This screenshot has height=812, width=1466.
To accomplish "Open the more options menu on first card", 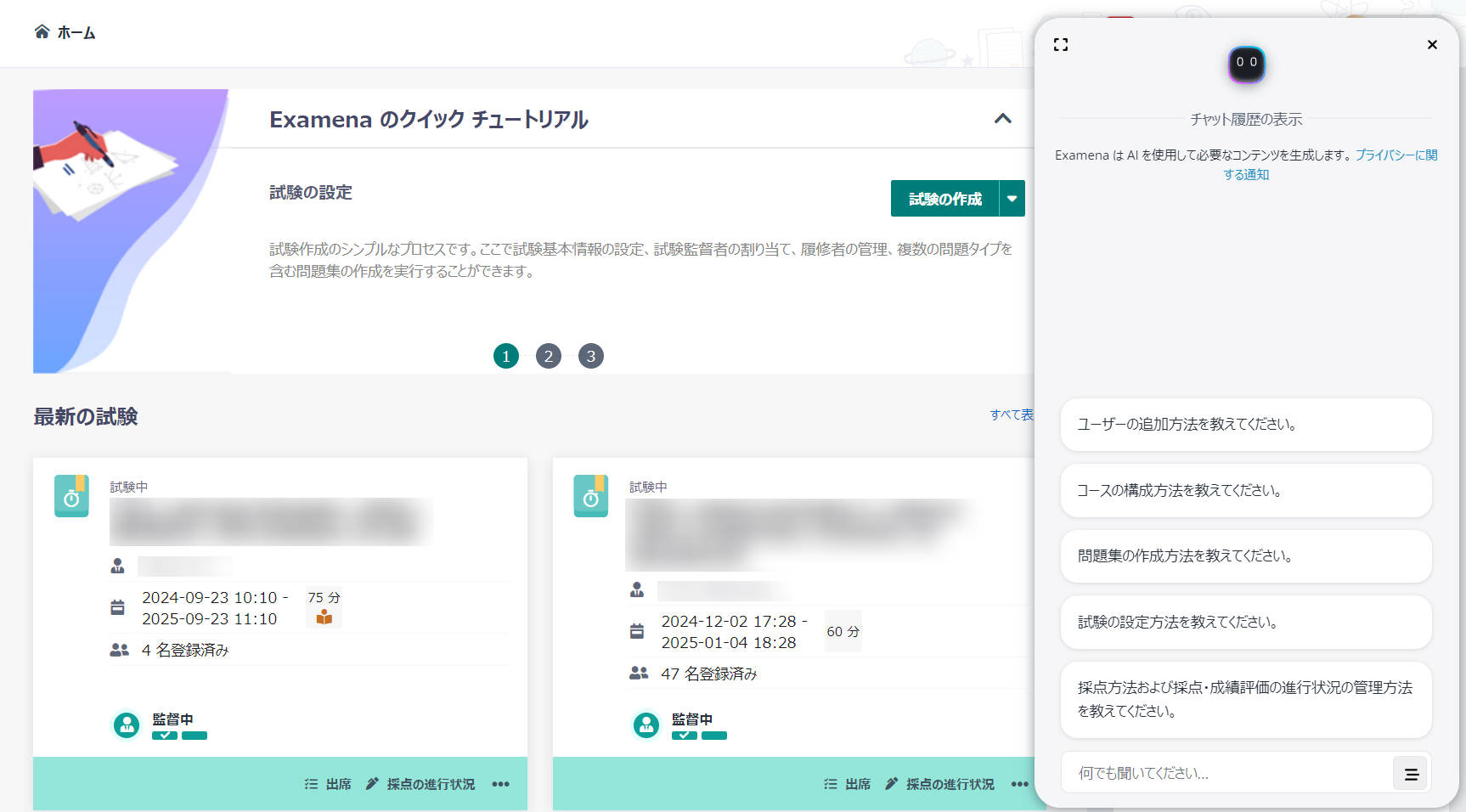I will point(501,784).
